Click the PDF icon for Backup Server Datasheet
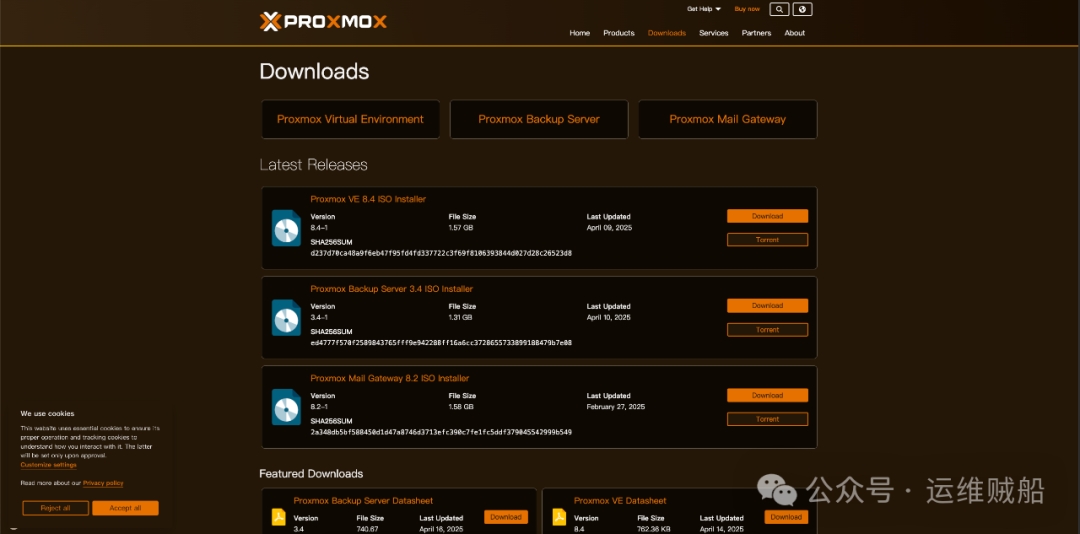 click(x=279, y=517)
